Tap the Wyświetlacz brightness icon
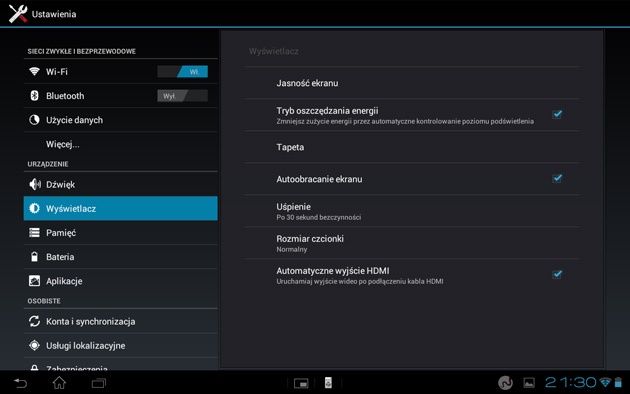 click(x=35, y=208)
